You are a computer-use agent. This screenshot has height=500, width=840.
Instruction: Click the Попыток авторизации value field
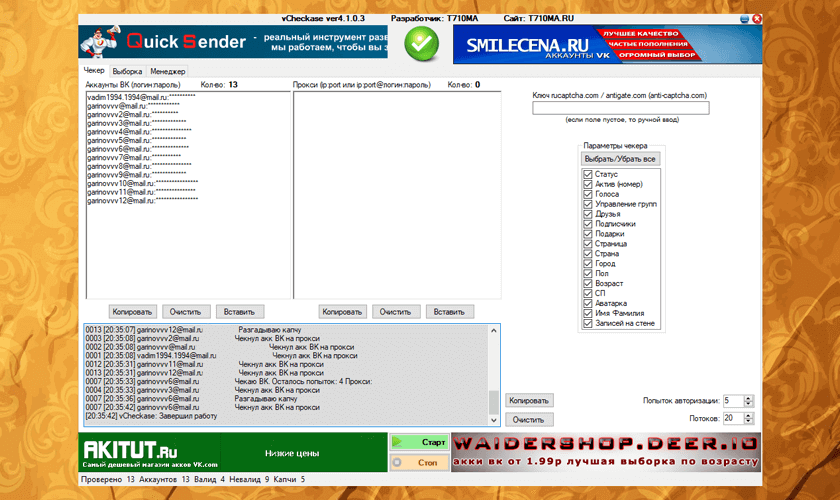733,400
